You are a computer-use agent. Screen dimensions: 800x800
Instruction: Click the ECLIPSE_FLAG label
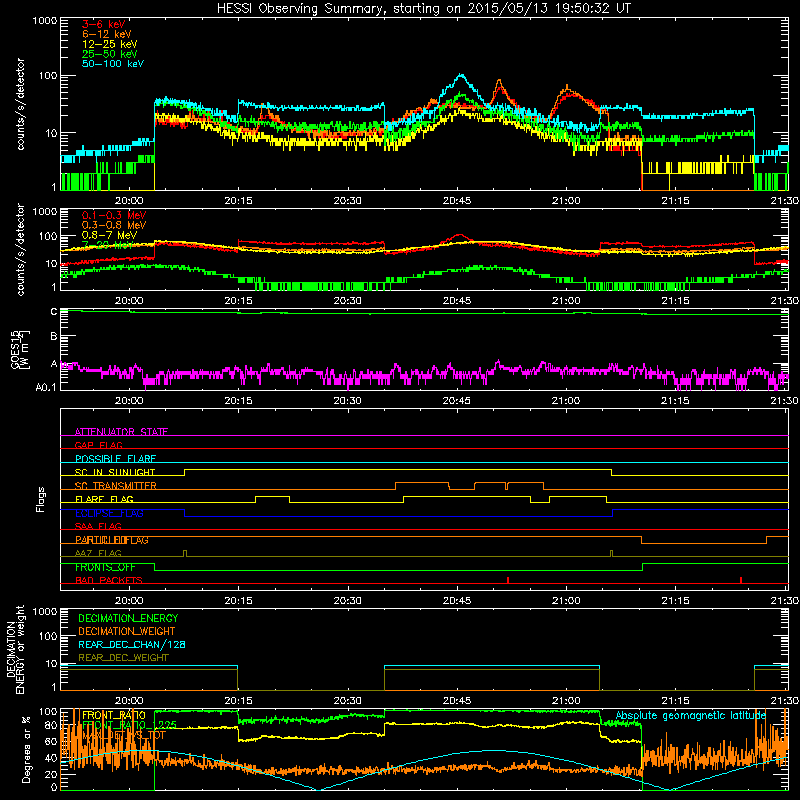pos(109,513)
